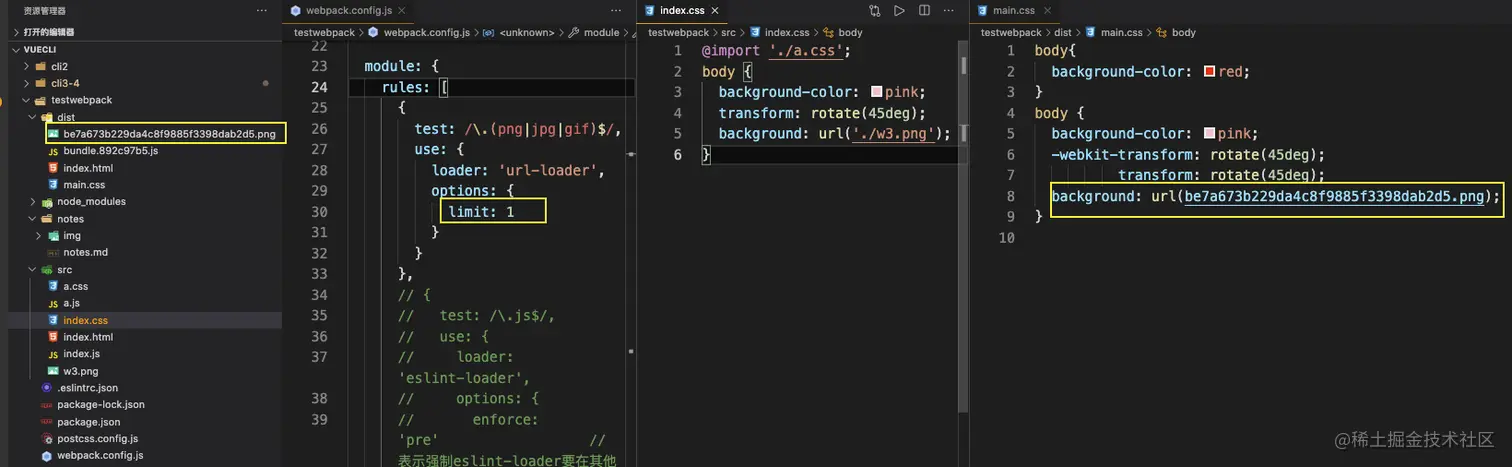Open the pink color swatch in main.css
1512x467 pixels.
tap(1210, 134)
